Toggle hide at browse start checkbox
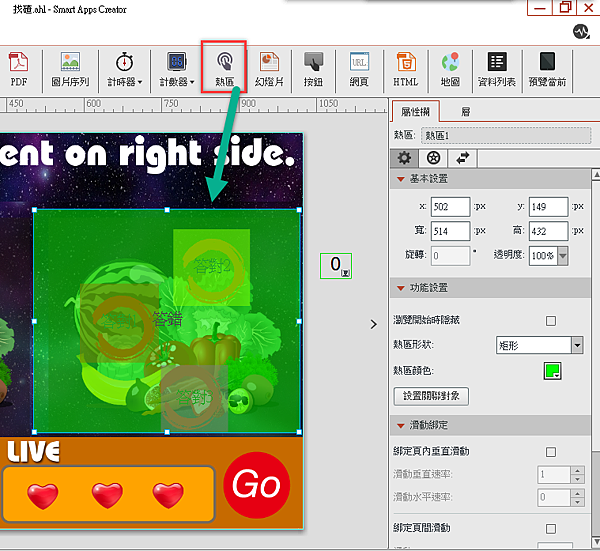Screen dimensions: 600x551 click(551, 321)
